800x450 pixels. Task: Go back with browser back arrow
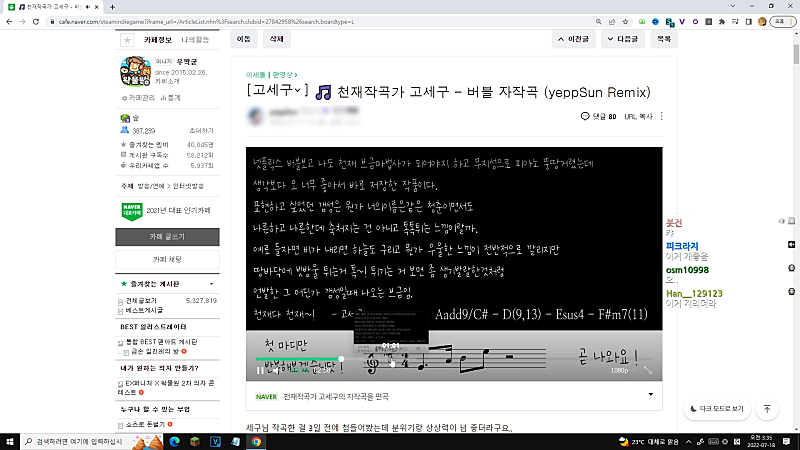pos(9,21)
